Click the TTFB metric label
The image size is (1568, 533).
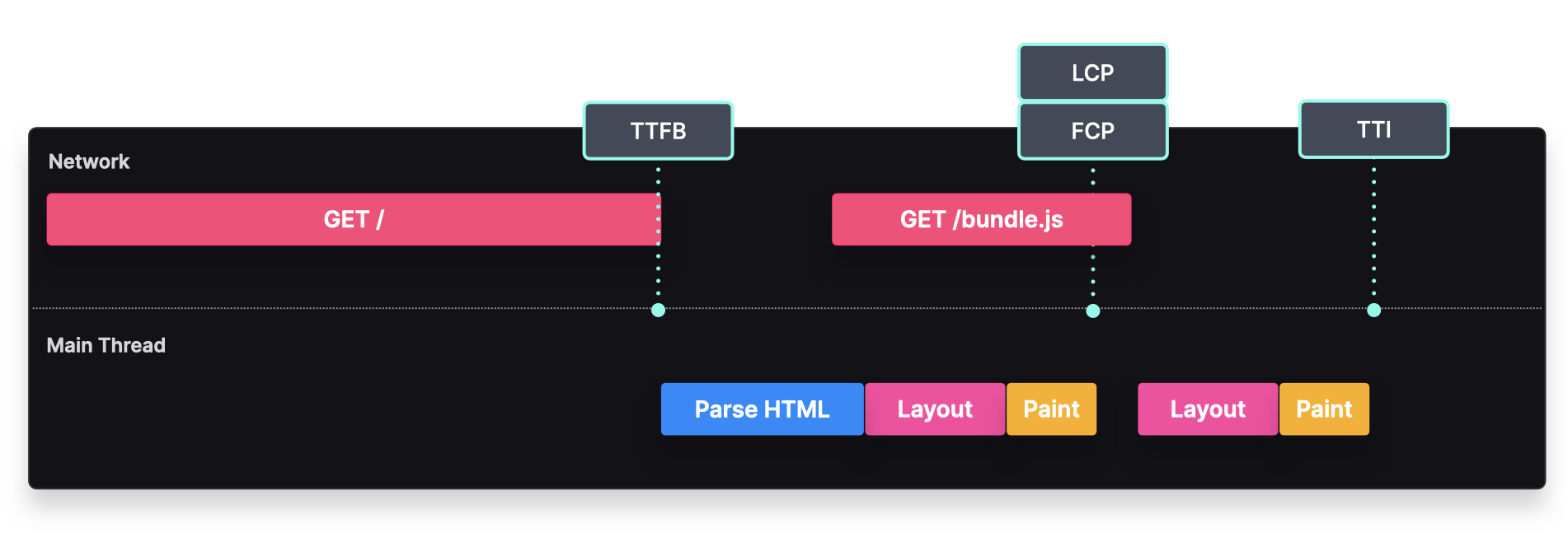pyautogui.click(x=658, y=130)
